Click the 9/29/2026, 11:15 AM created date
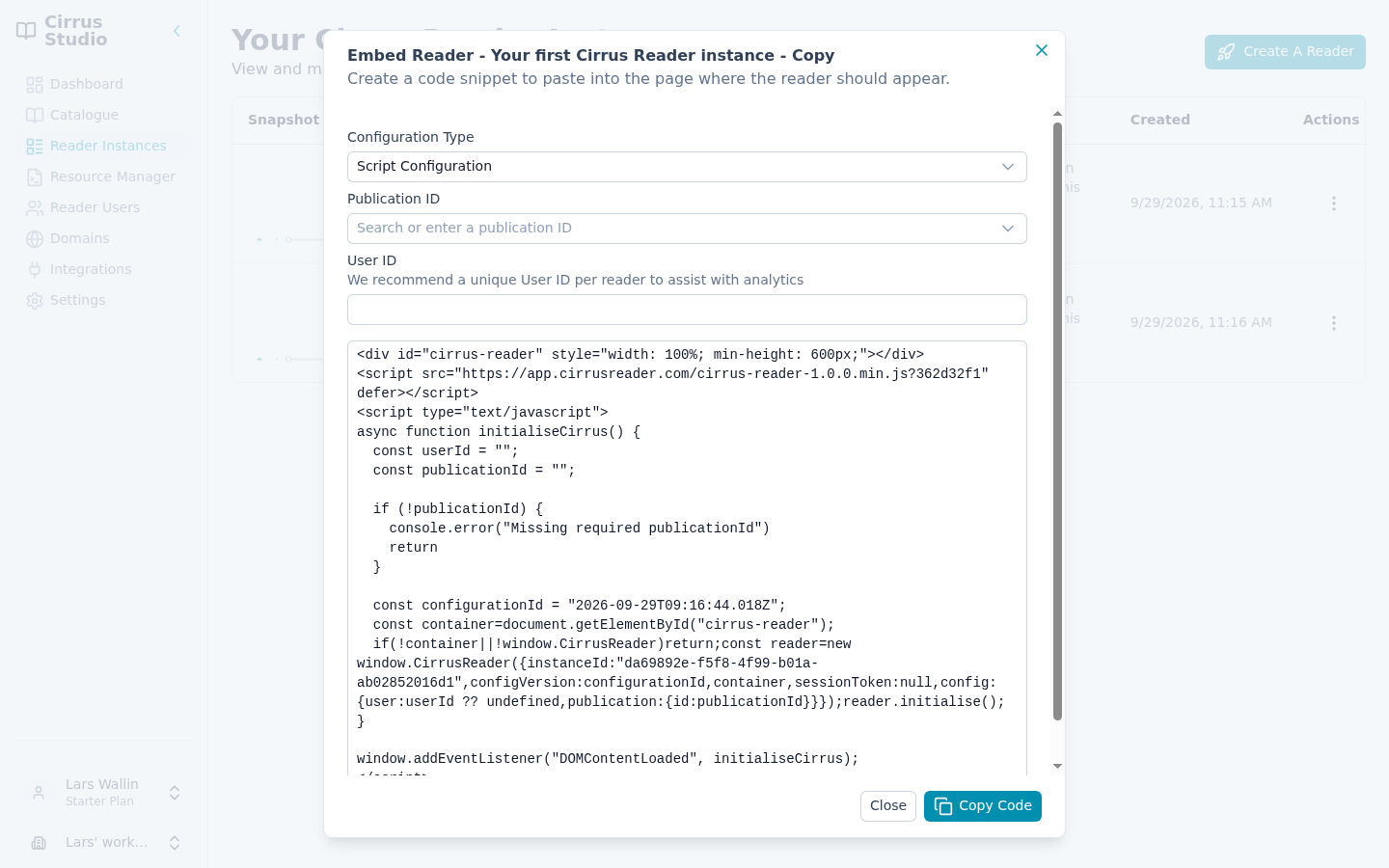This screenshot has height=868, width=1389. tap(1201, 203)
